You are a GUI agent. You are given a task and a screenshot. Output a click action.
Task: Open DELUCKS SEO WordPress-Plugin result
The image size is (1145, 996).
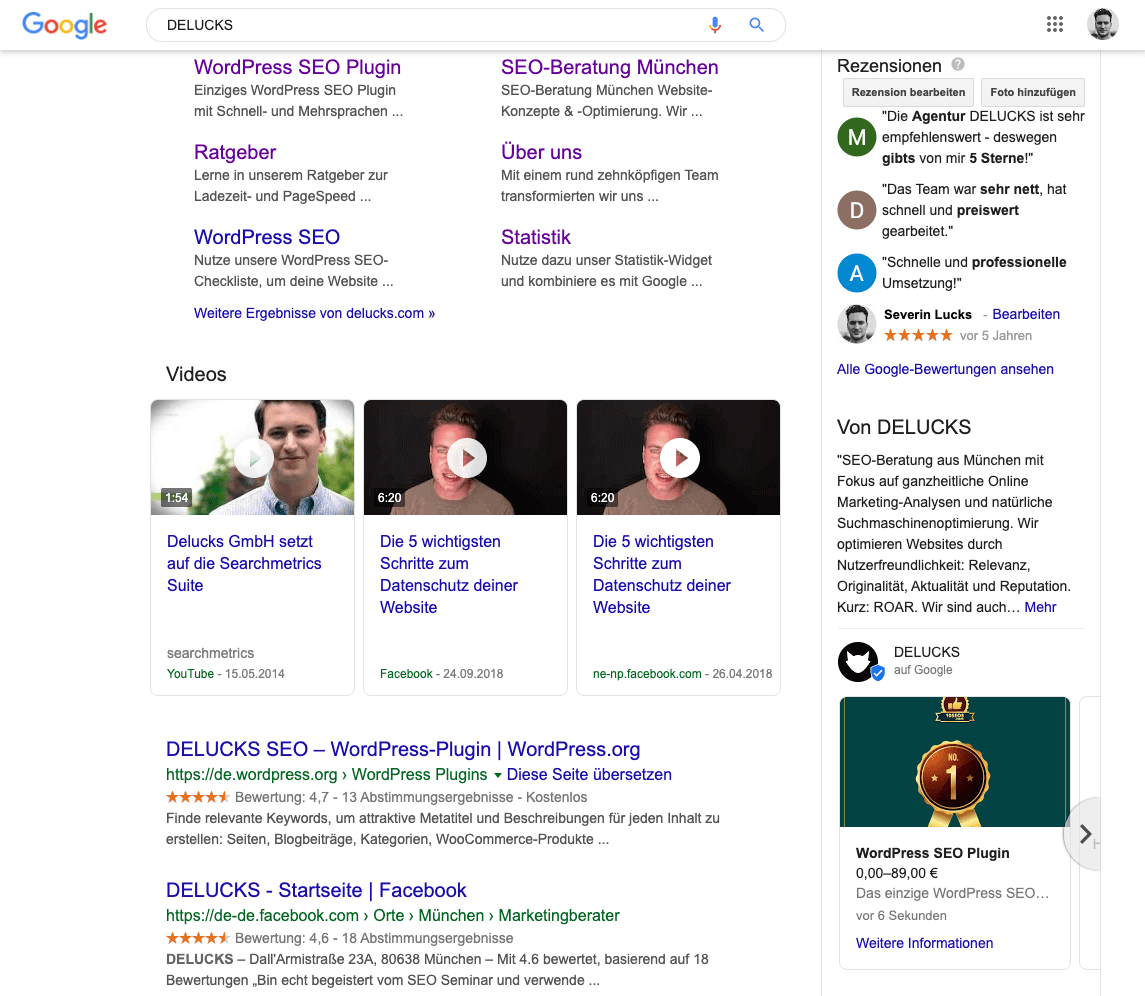tap(403, 749)
